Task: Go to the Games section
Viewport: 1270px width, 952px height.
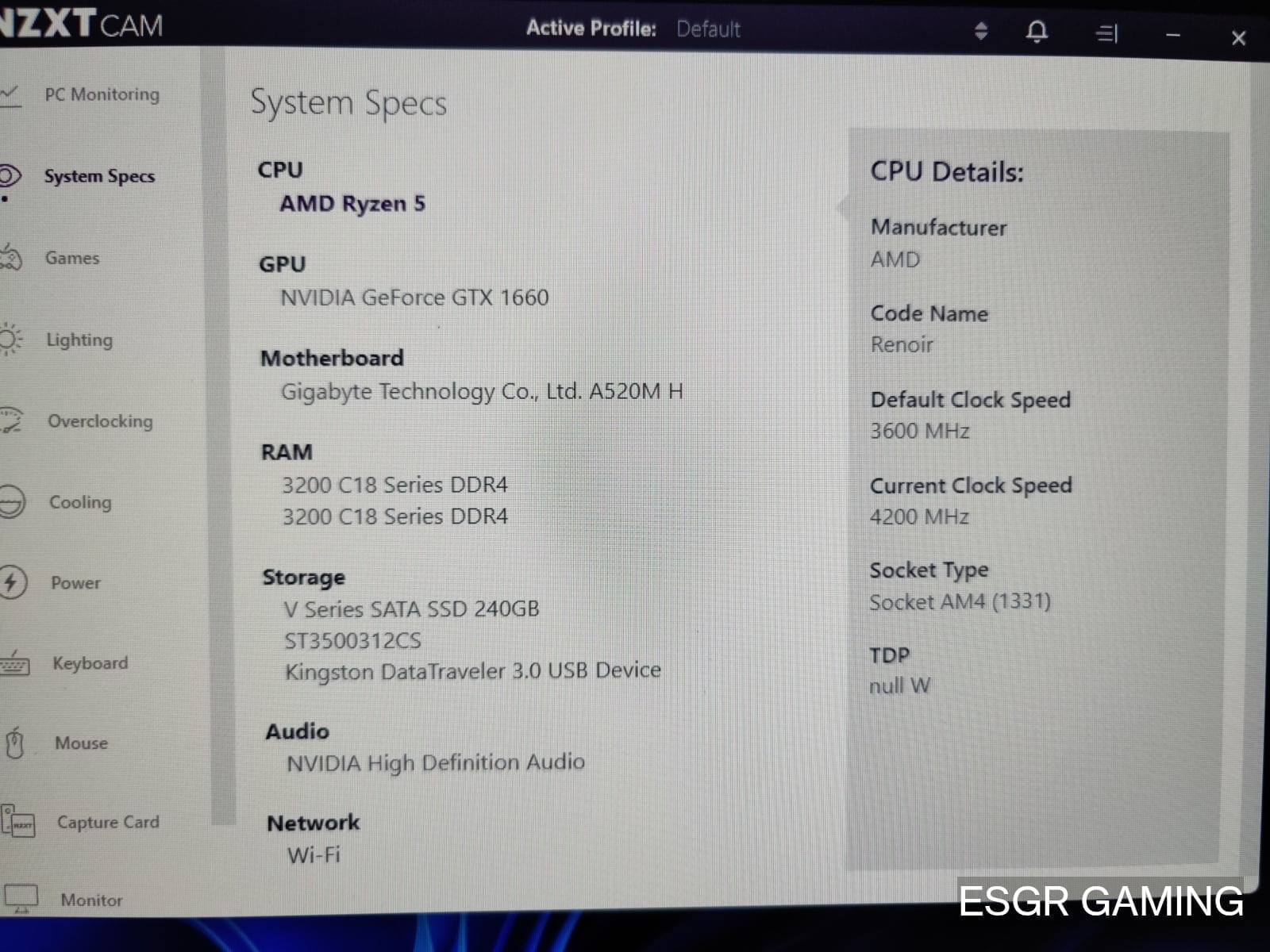Action: tap(72, 258)
